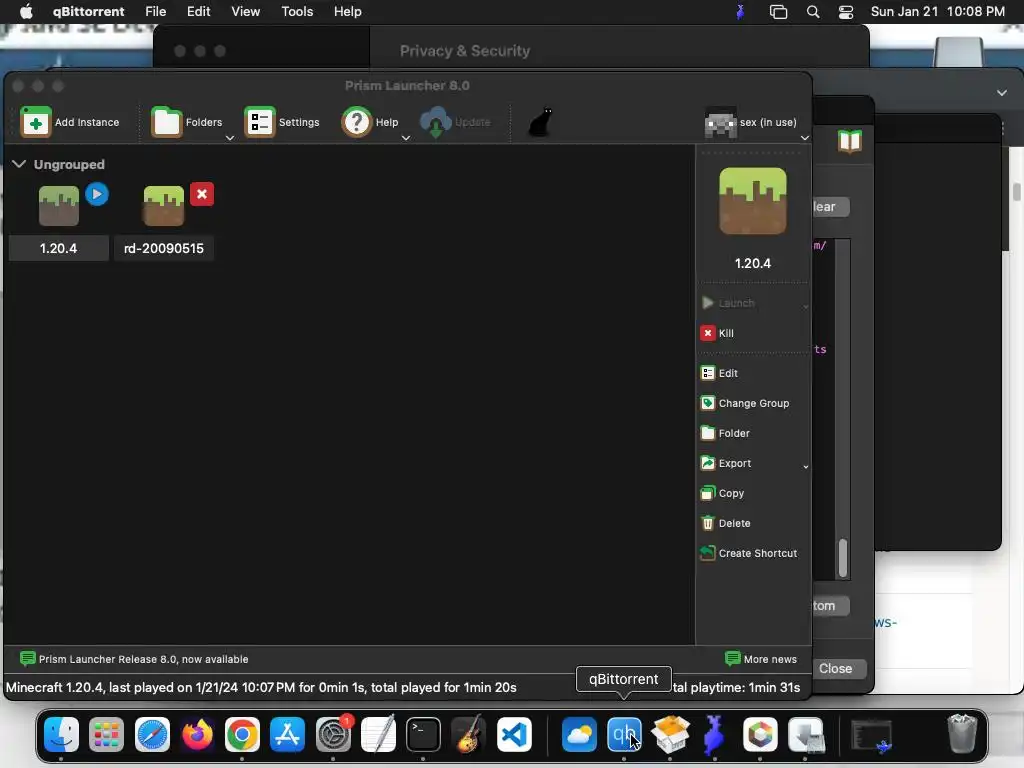Open the account selector "sex (in use)"

[x=751, y=122]
